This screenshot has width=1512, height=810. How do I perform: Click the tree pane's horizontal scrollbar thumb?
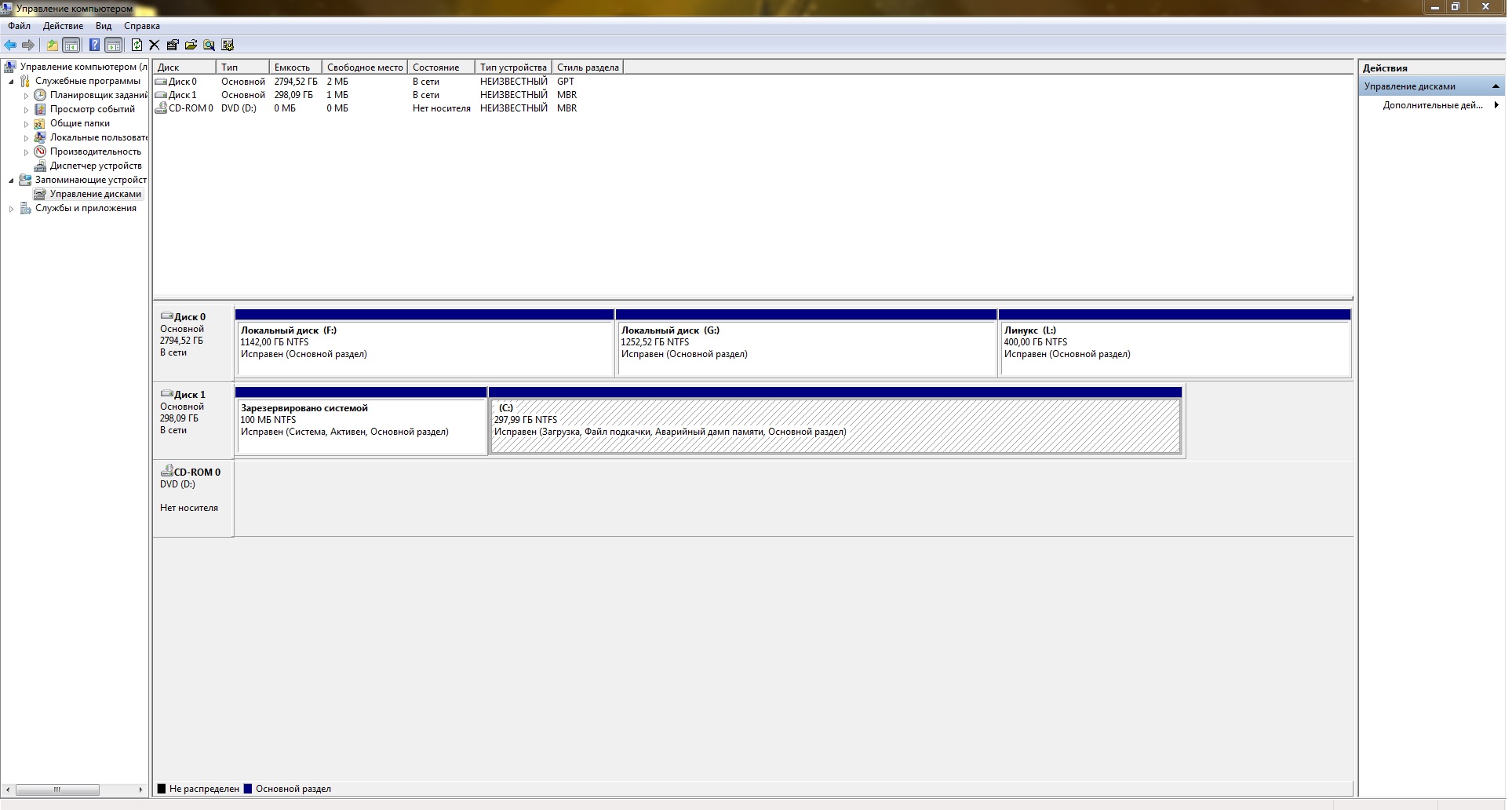[x=57, y=790]
